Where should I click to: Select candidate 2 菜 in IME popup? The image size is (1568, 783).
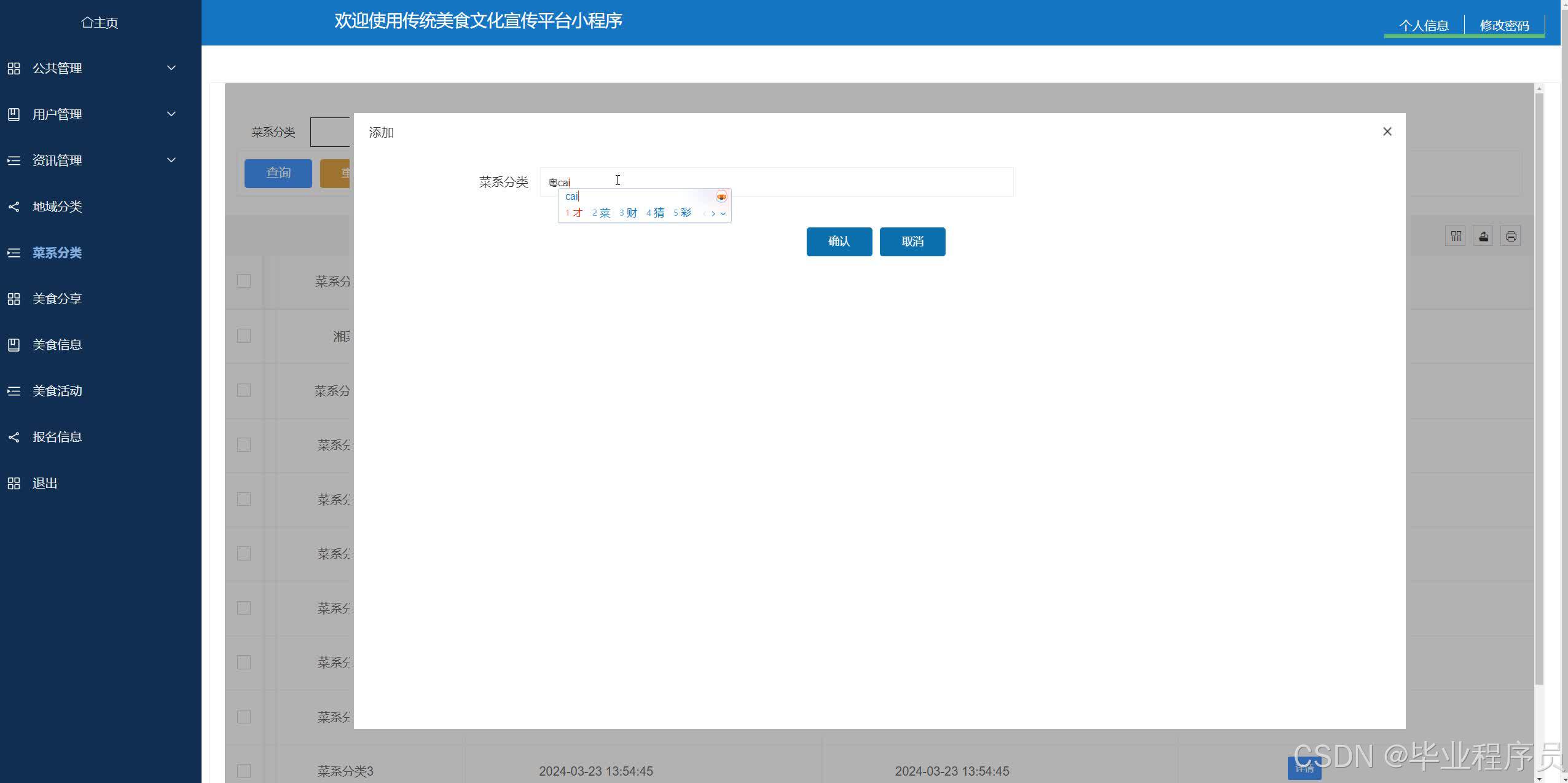(602, 213)
